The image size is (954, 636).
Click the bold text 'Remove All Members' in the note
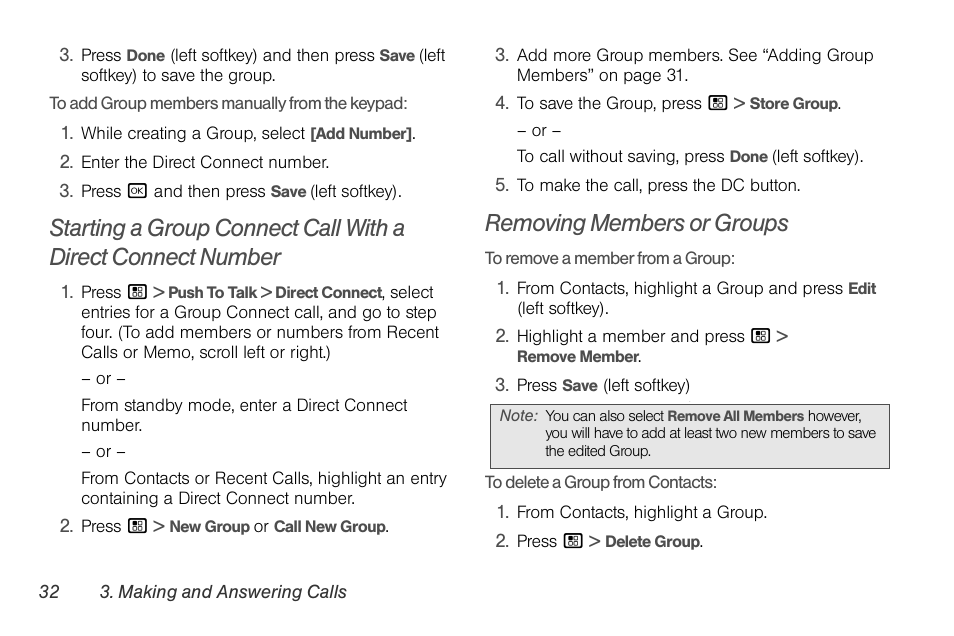(736, 416)
